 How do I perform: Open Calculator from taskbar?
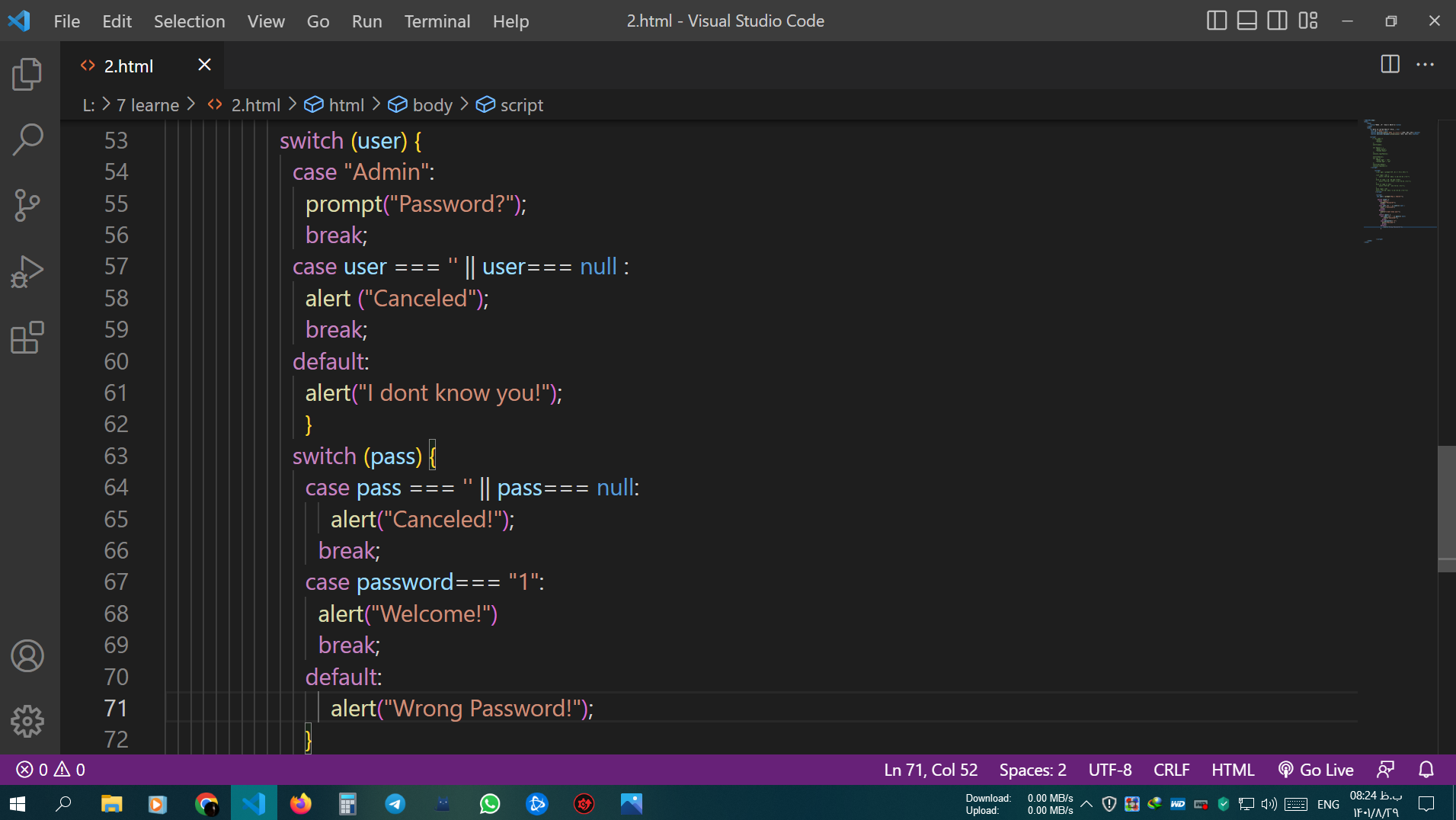(x=347, y=803)
